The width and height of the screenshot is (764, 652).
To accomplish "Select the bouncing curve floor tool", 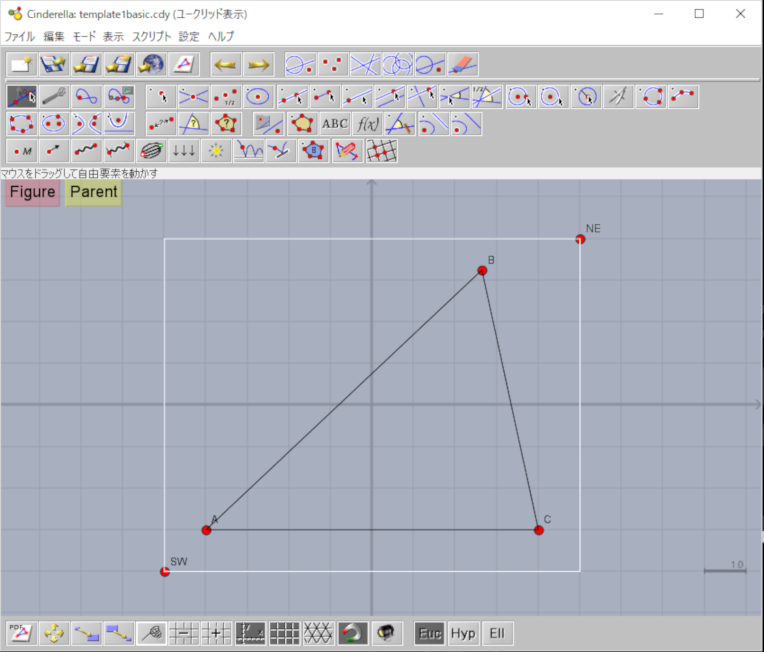I will (x=248, y=151).
